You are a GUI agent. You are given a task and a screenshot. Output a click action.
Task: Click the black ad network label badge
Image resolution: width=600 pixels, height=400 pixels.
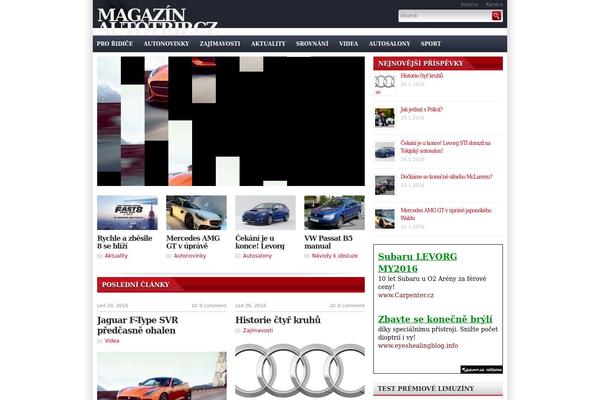tap(481, 369)
